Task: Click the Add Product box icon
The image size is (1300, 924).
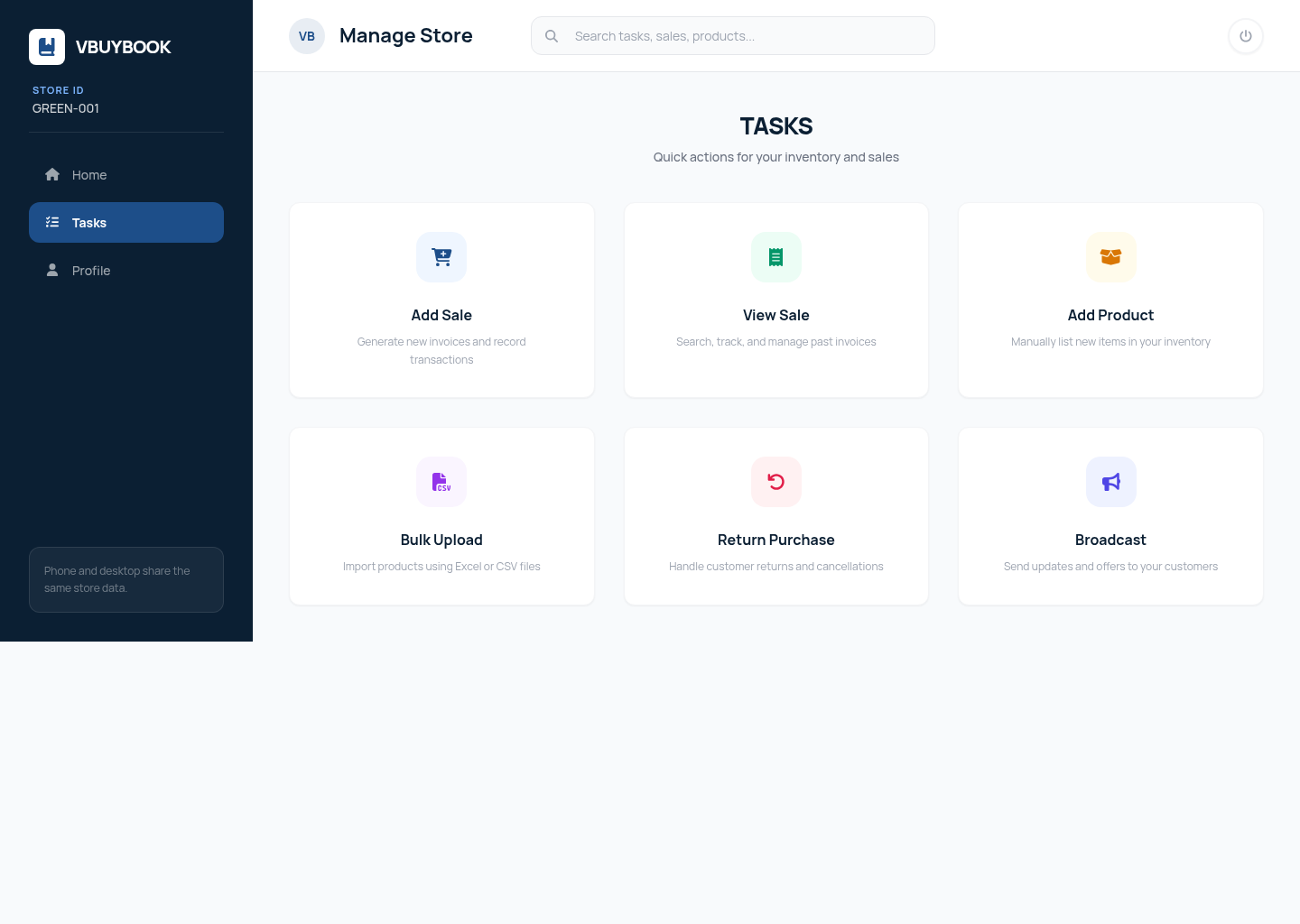Action: (x=1111, y=257)
